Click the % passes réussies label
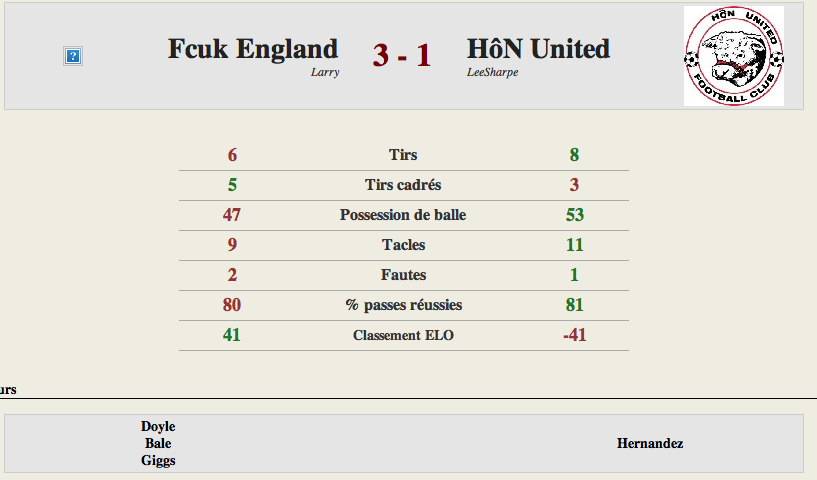Screen dimensions: 817x480 [404, 305]
